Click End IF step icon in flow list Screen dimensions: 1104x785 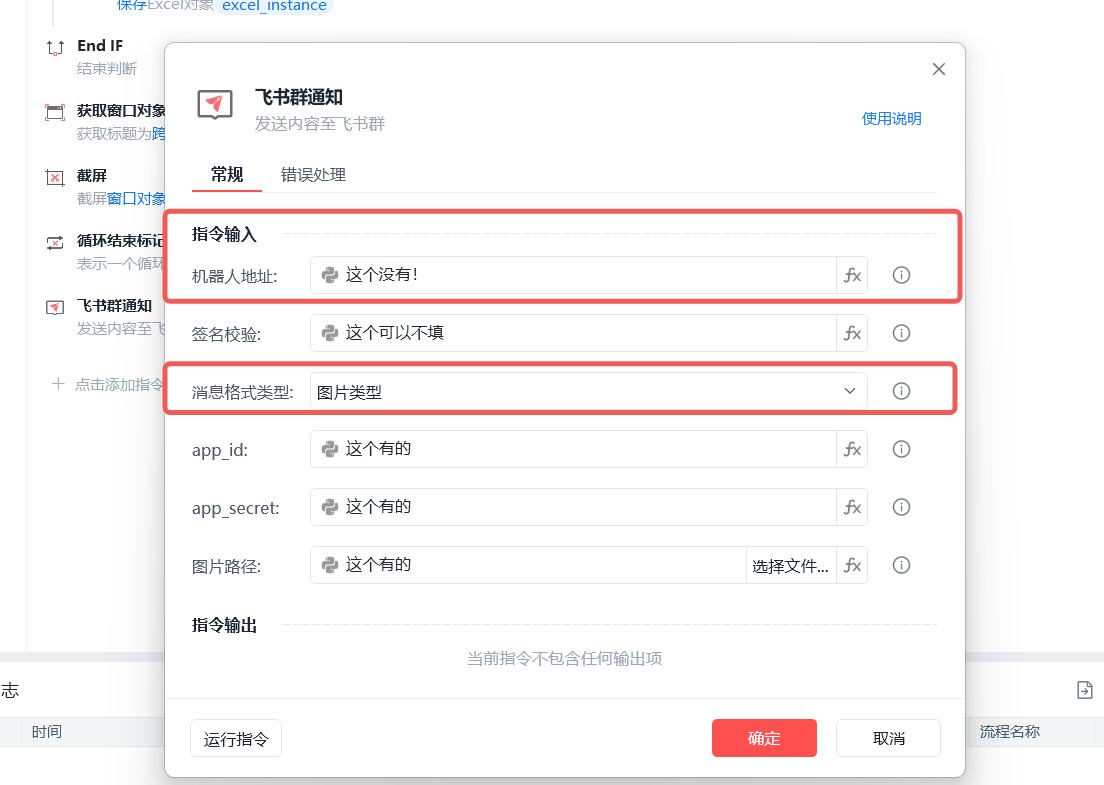click(x=55, y=48)
